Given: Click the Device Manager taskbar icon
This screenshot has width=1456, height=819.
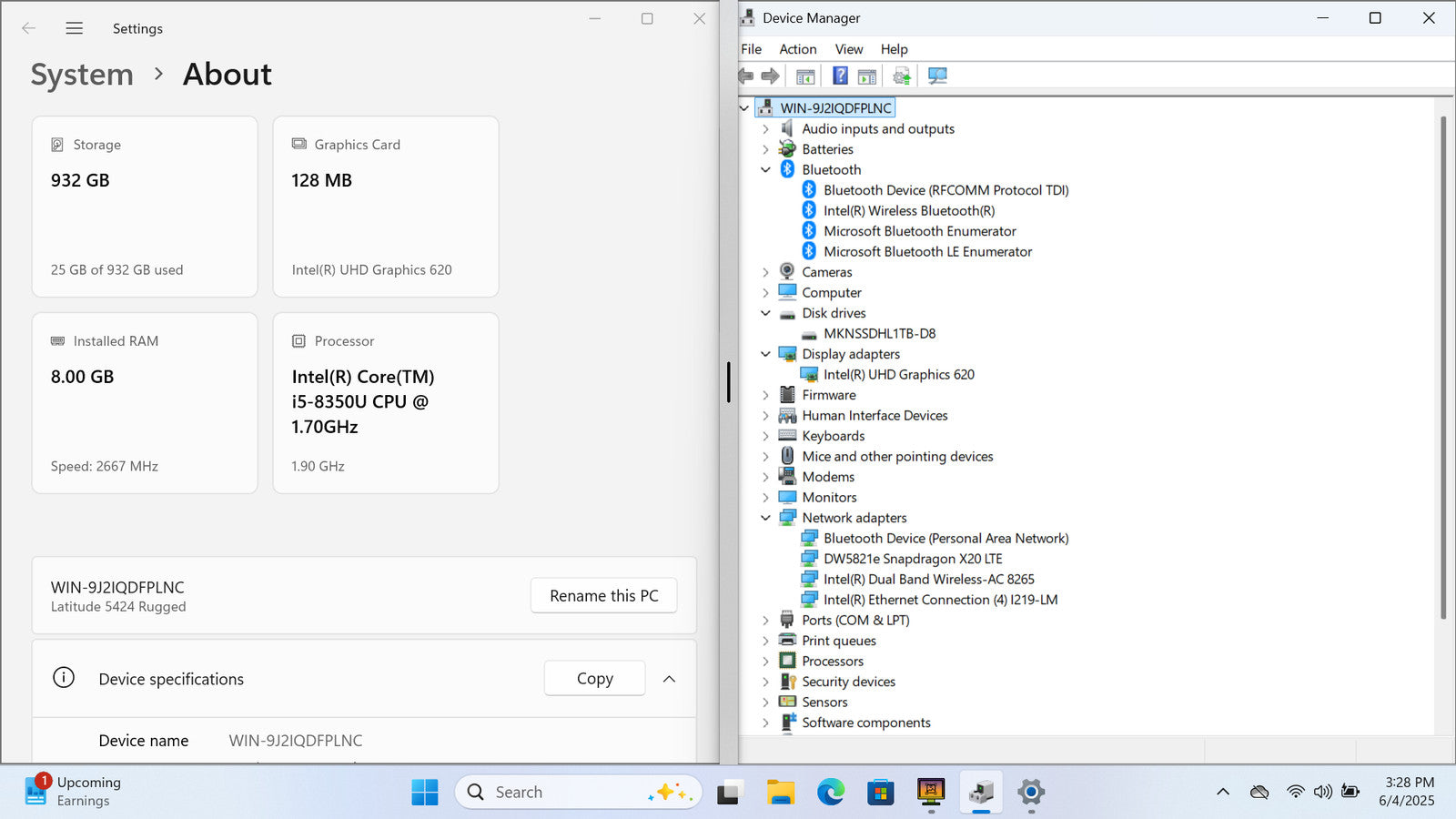Looking at the screenshot, I should point(981,793).
